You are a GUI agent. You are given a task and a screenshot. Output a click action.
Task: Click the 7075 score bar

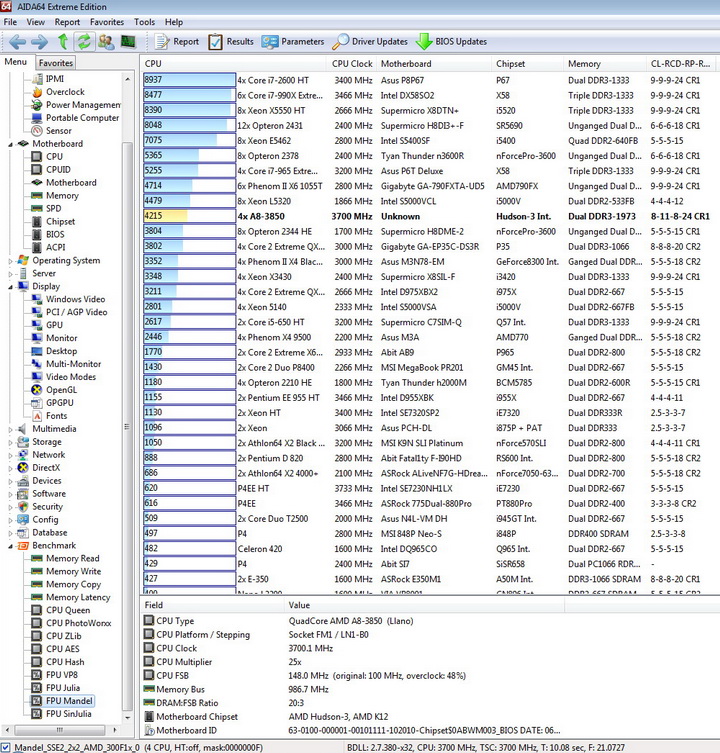189,140
